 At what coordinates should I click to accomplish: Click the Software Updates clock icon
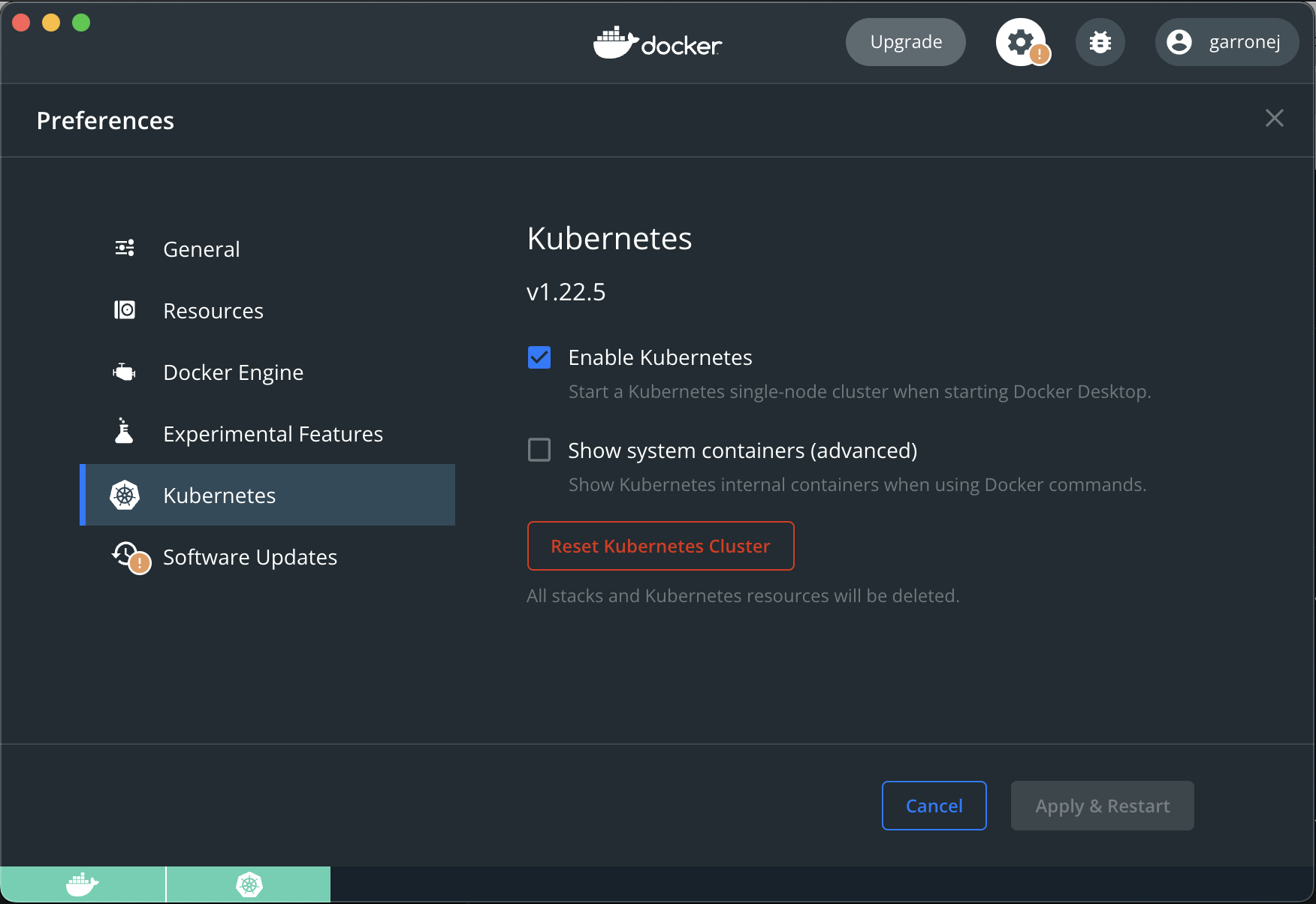(x=126, y=556)
